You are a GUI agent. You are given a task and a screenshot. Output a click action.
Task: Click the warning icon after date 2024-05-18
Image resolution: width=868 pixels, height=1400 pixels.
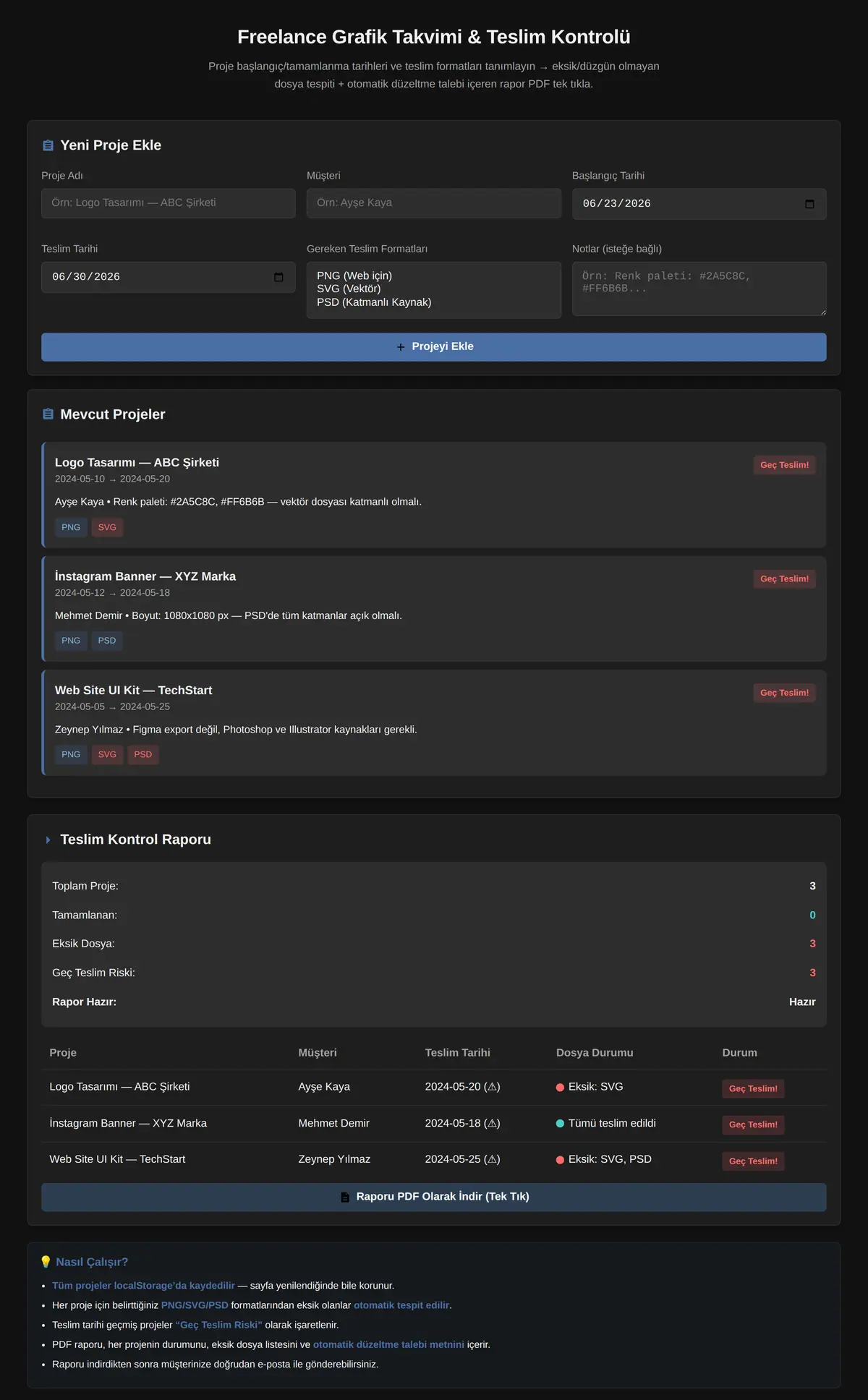pyautogui.click(x=492, y=1123)
